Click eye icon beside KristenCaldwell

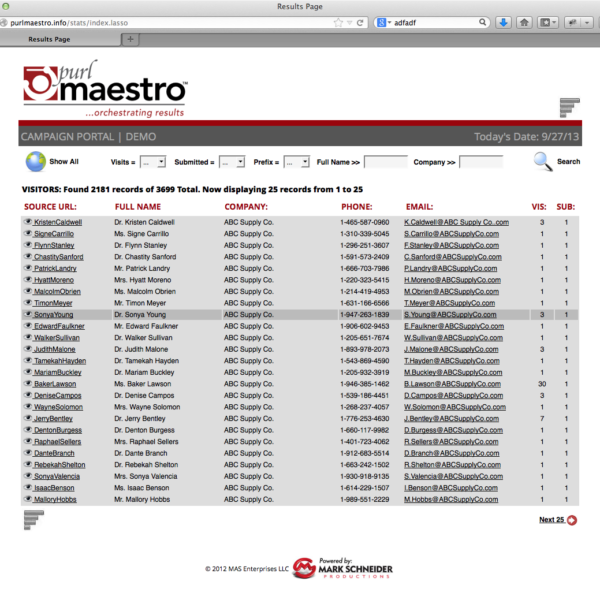(x=28, y=222)
